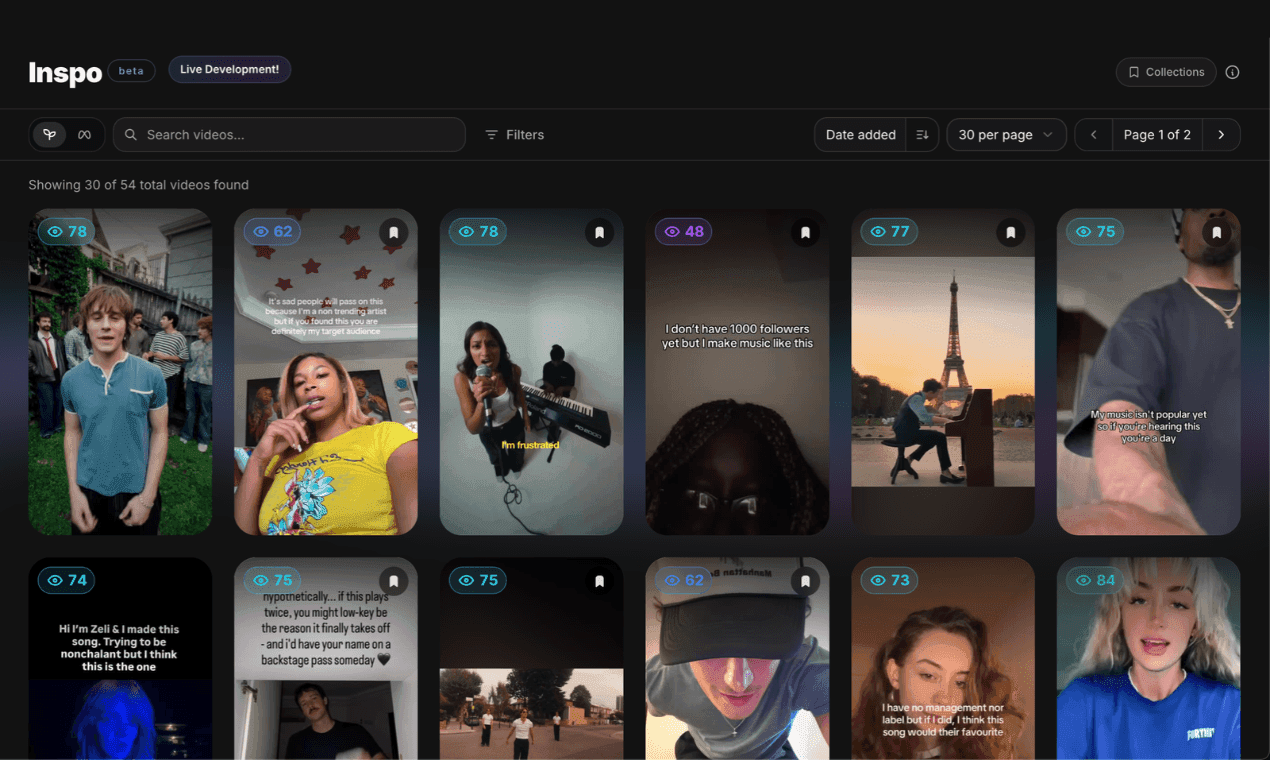Click the 62 score badge on black cap video
The height and width of the screenshot is (760, 1270).
click(x=684, y=580)
